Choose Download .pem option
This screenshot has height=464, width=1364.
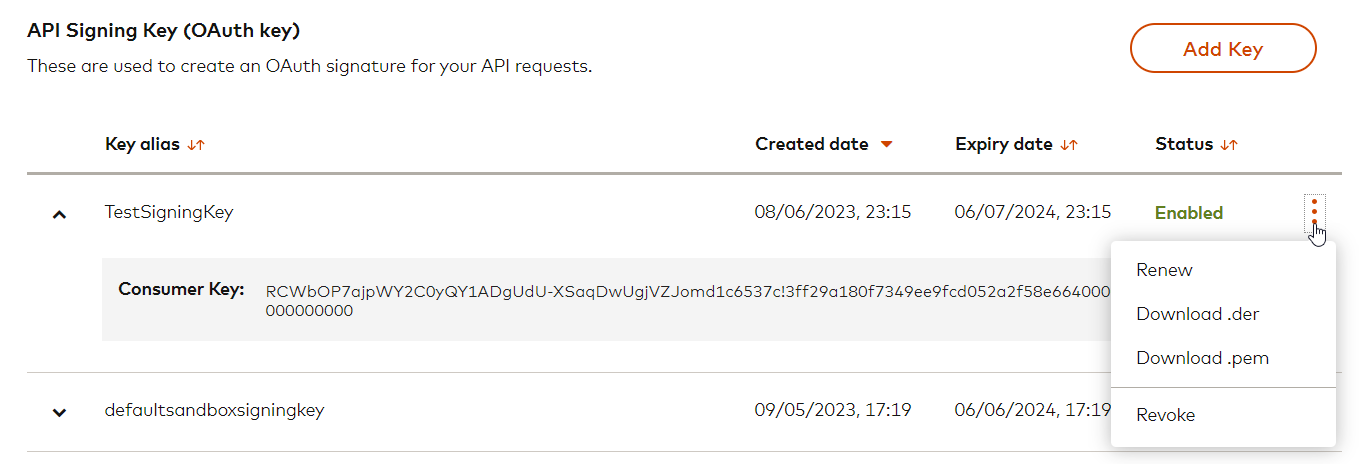pos(1202,358)
